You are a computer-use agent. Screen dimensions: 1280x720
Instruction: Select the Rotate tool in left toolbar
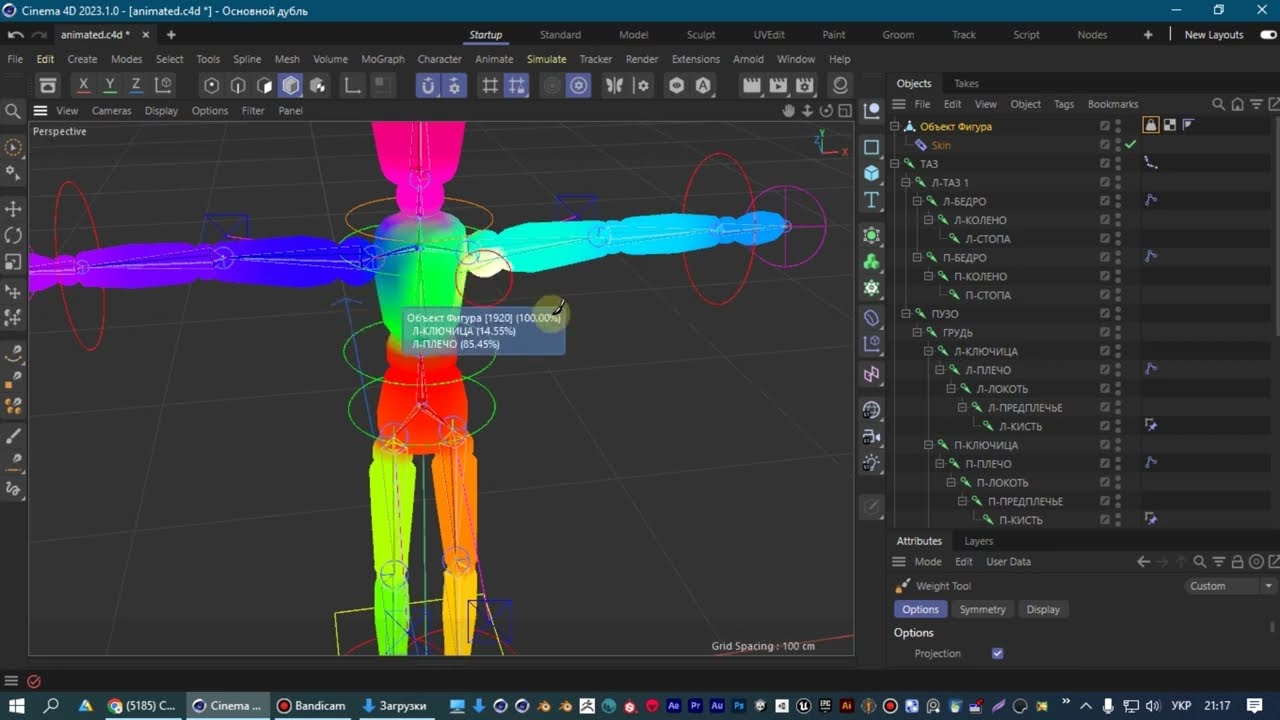pos(13,236)
